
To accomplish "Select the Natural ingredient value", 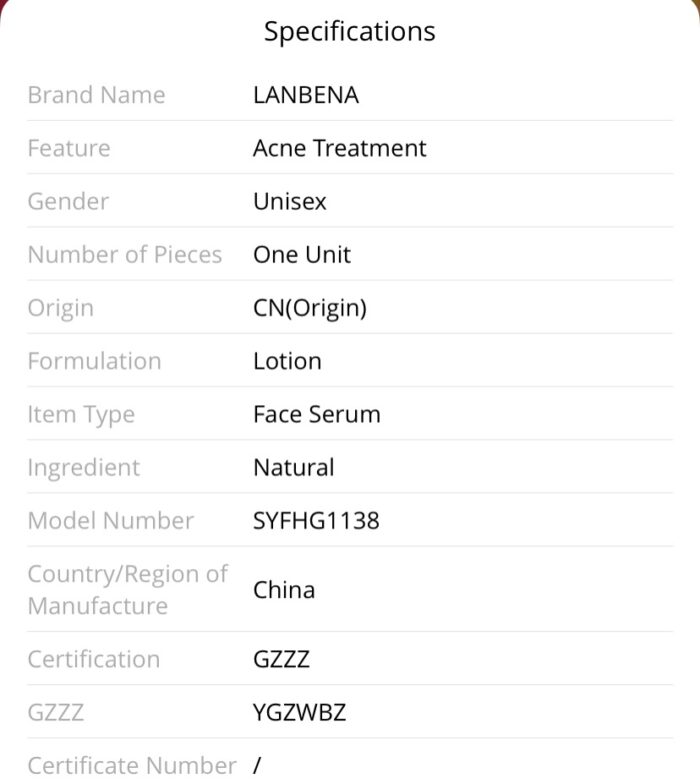I will (x=294, y=468).
